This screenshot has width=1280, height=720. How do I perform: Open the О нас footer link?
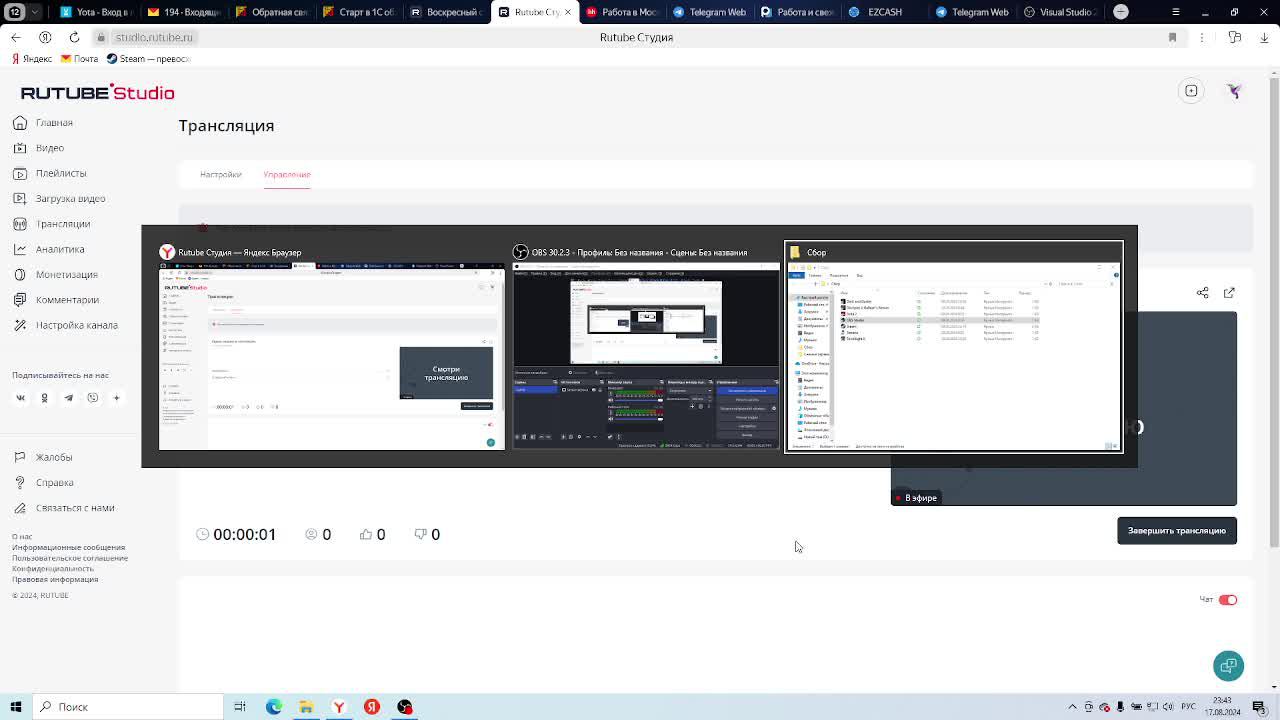pyautogui.click(x=22, y=537)
